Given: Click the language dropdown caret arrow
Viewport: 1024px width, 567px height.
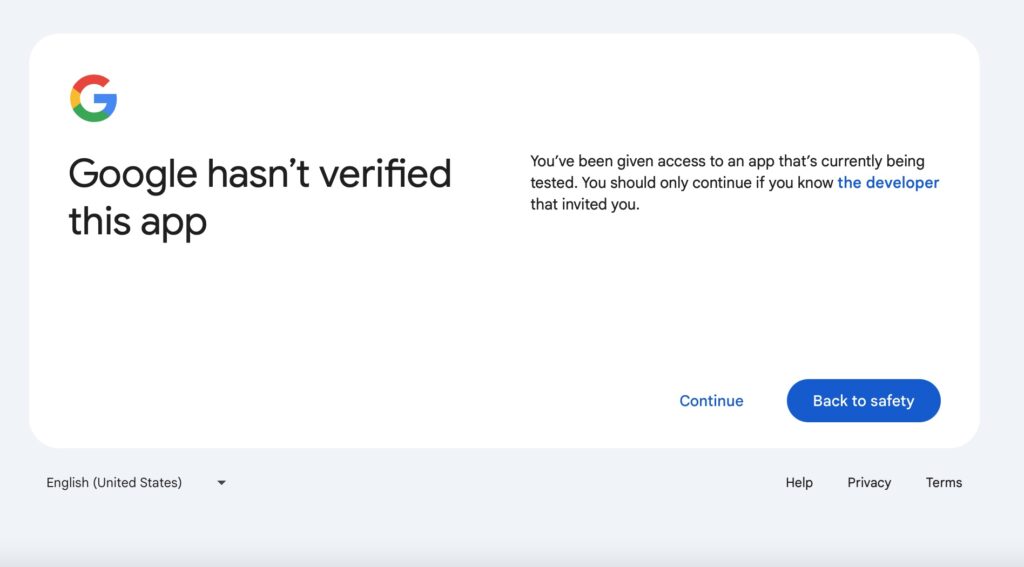Looking at the screenshot, I should (x=221, y=483).
